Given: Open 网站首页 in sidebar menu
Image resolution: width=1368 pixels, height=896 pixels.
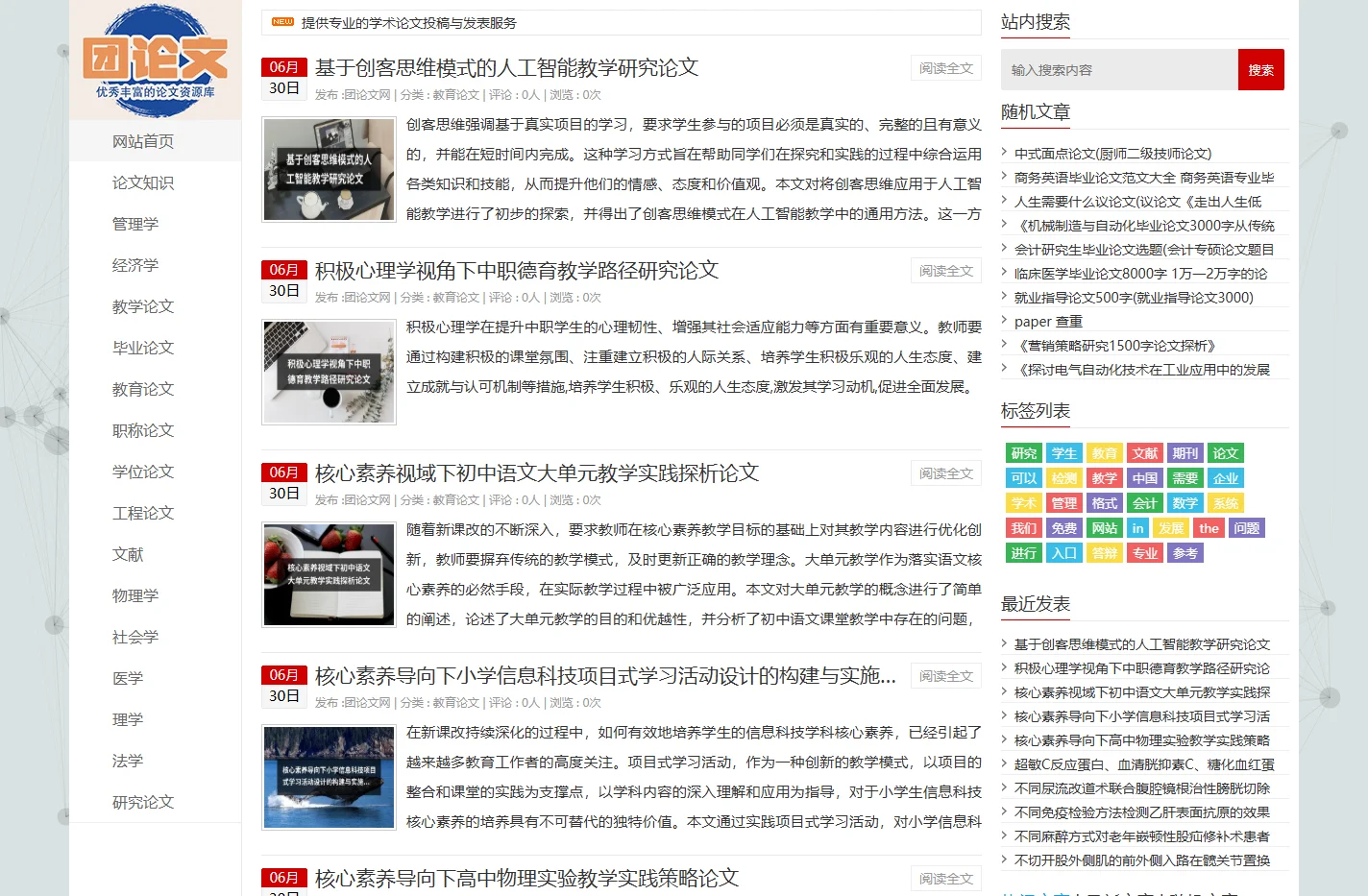Looking at the screenshot, I should [143, 141].
